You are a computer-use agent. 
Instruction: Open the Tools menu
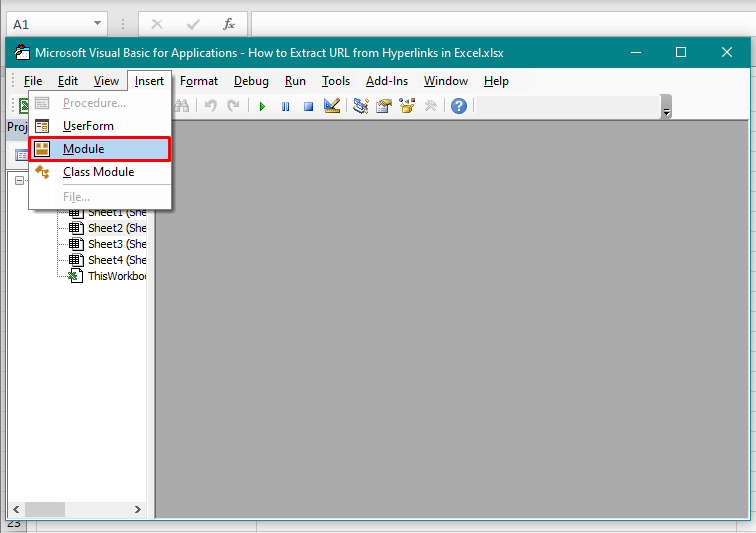[x=336, y=81]
